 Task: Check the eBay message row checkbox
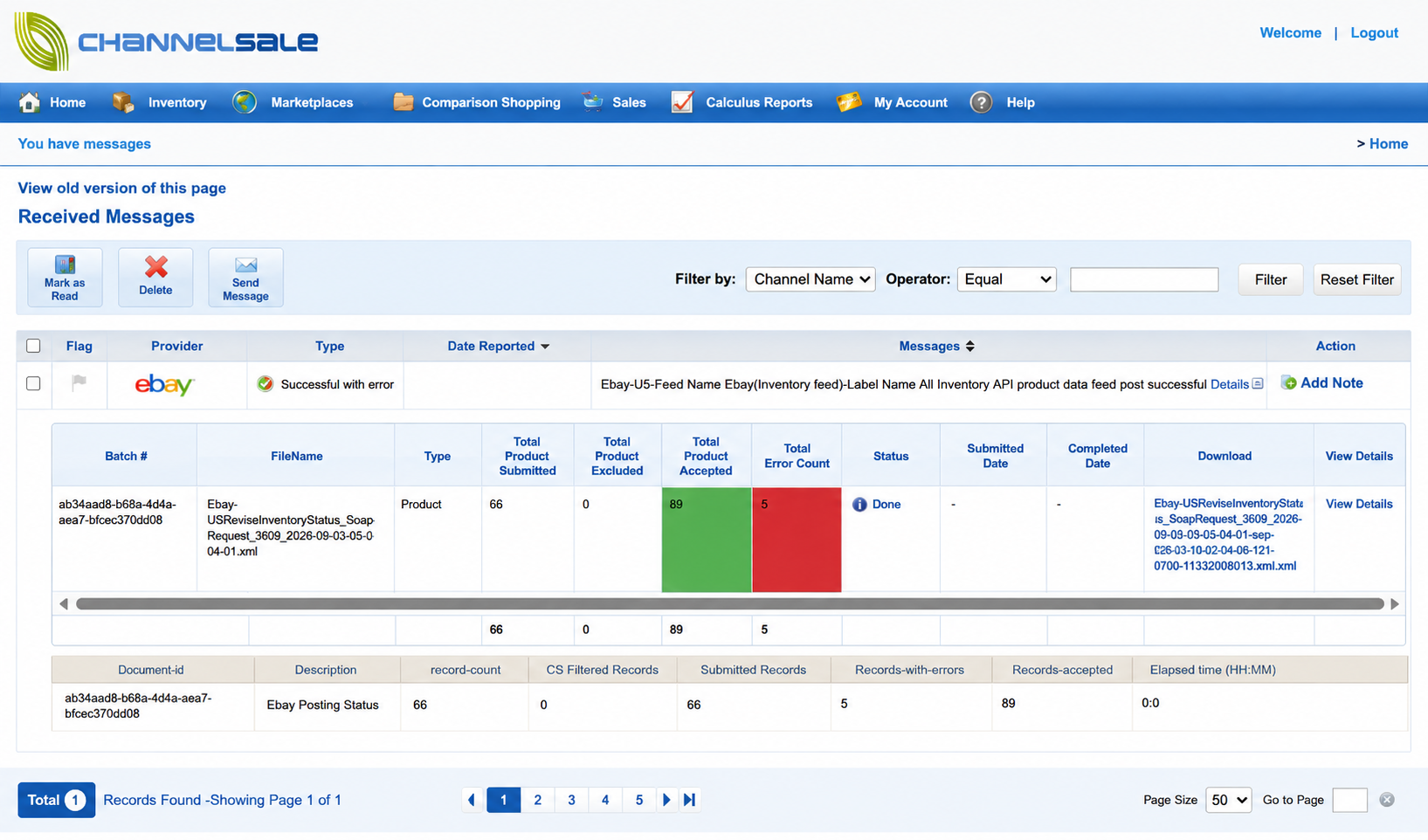(x=33, y=383)
